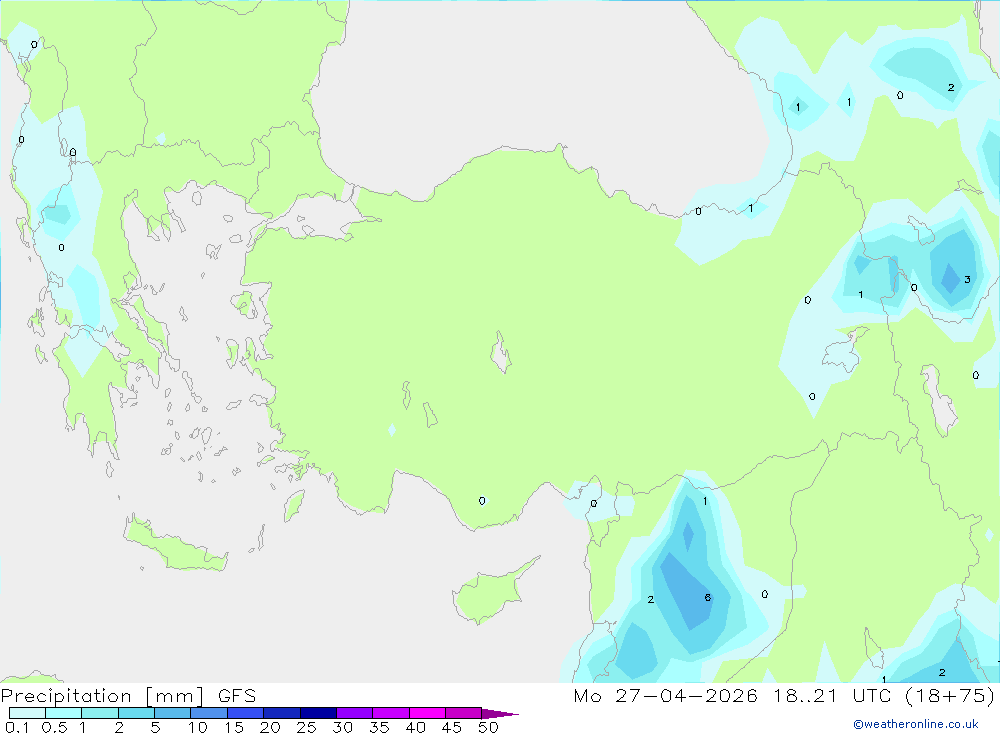Click the legend label 15

tap(234, 727)
